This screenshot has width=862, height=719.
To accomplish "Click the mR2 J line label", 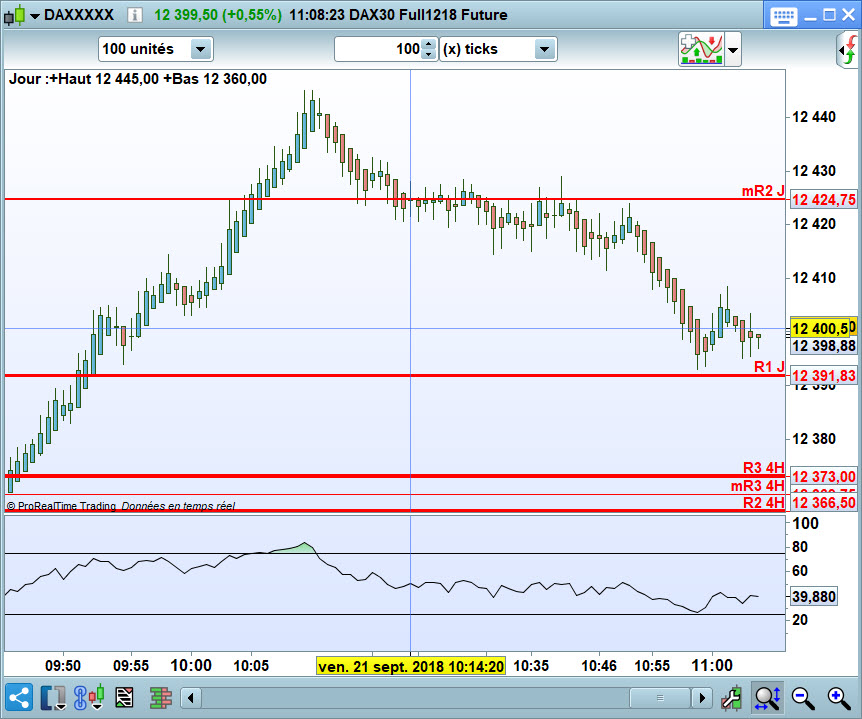I will tap(763, 191).
